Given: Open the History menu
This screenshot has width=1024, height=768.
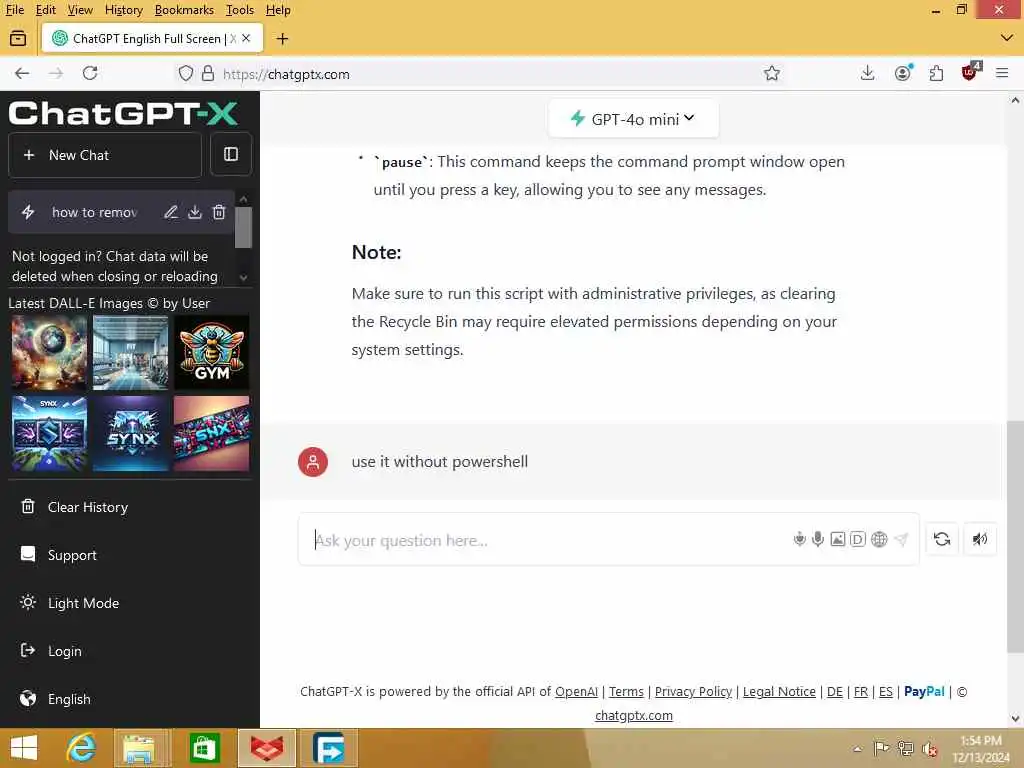Looking at the screenshot, I should [123, 10].
